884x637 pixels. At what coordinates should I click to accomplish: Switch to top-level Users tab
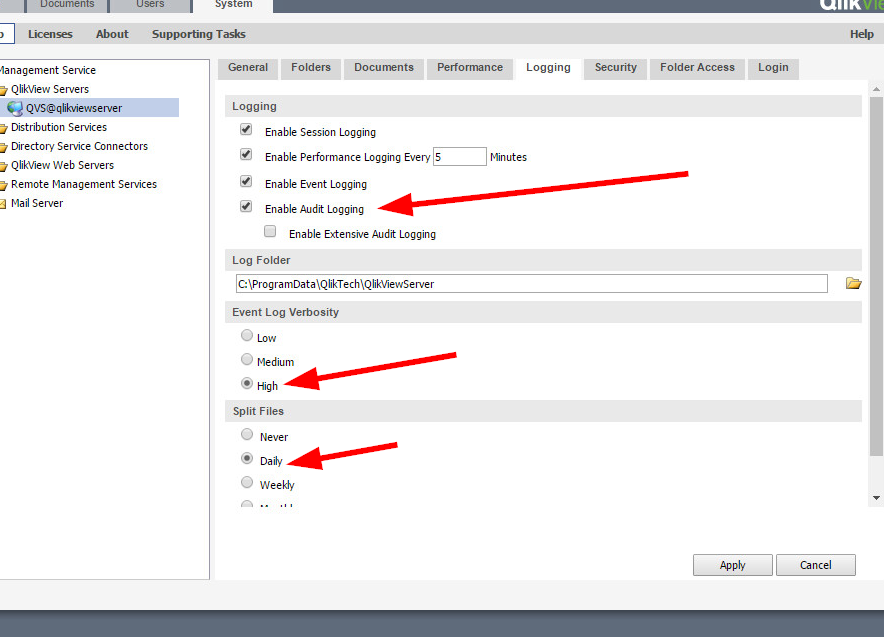[150, 5]
